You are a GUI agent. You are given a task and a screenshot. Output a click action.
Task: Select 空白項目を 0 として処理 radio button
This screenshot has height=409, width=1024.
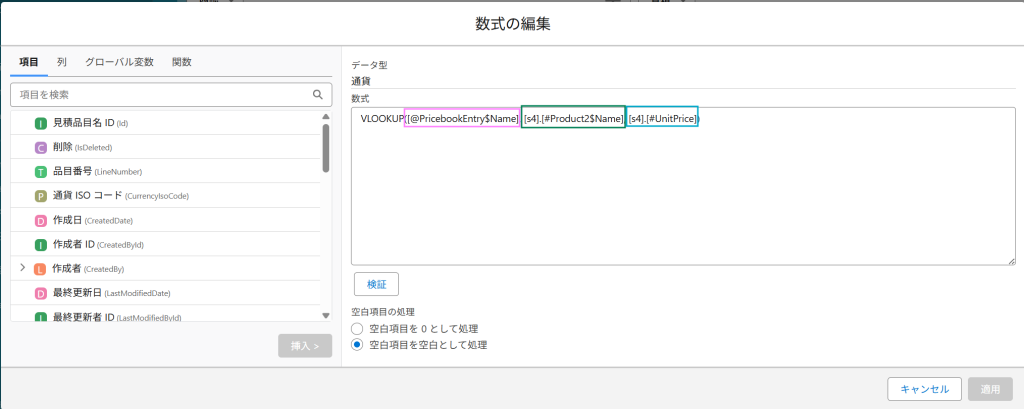tap(357, 328)
